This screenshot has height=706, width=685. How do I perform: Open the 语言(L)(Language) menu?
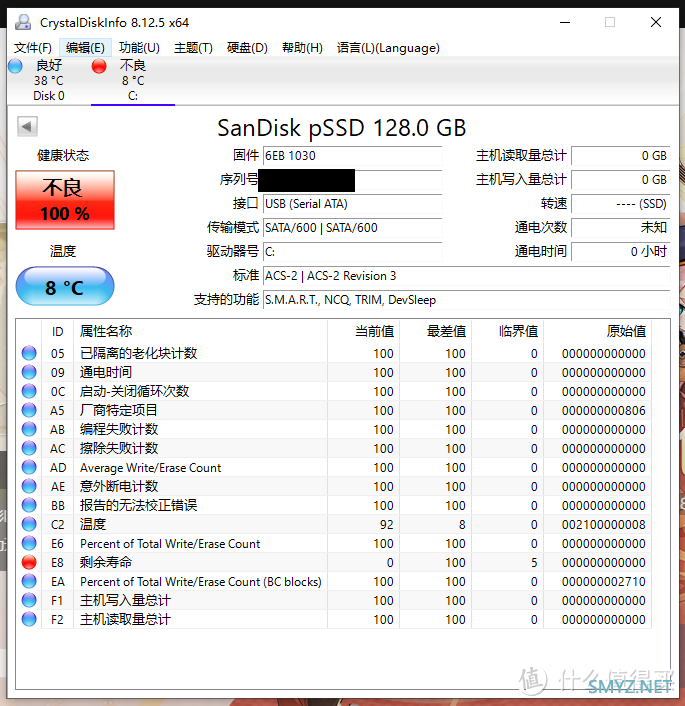pos(388,47)
